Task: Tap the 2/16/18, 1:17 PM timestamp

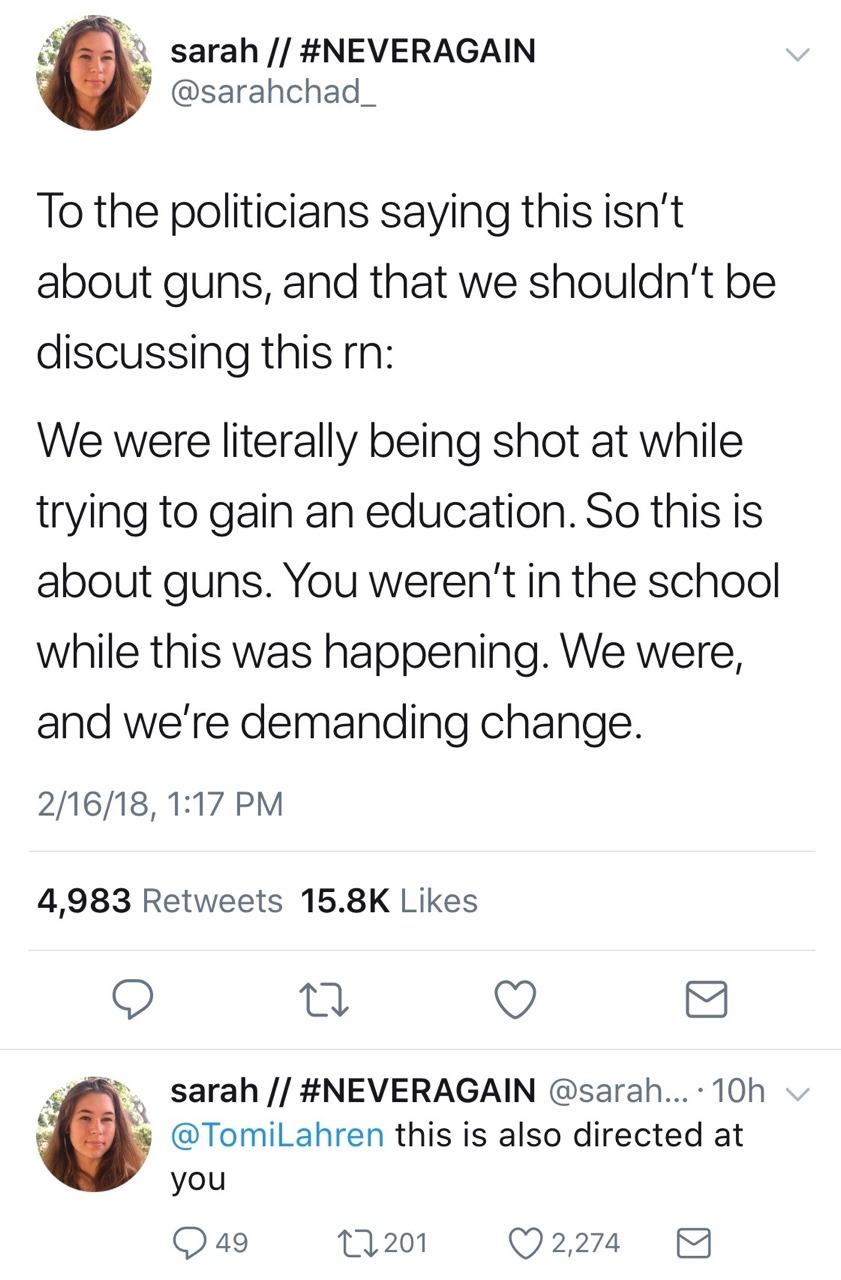Action: 160,802
